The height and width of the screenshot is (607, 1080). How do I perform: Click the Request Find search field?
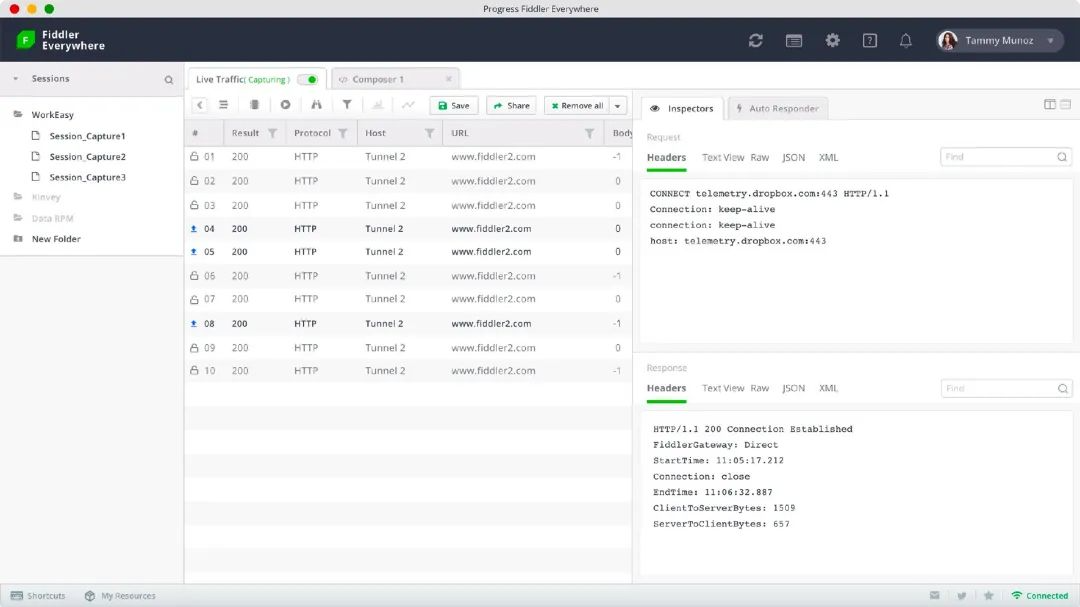pyautogui.click(x=999, y=157)
